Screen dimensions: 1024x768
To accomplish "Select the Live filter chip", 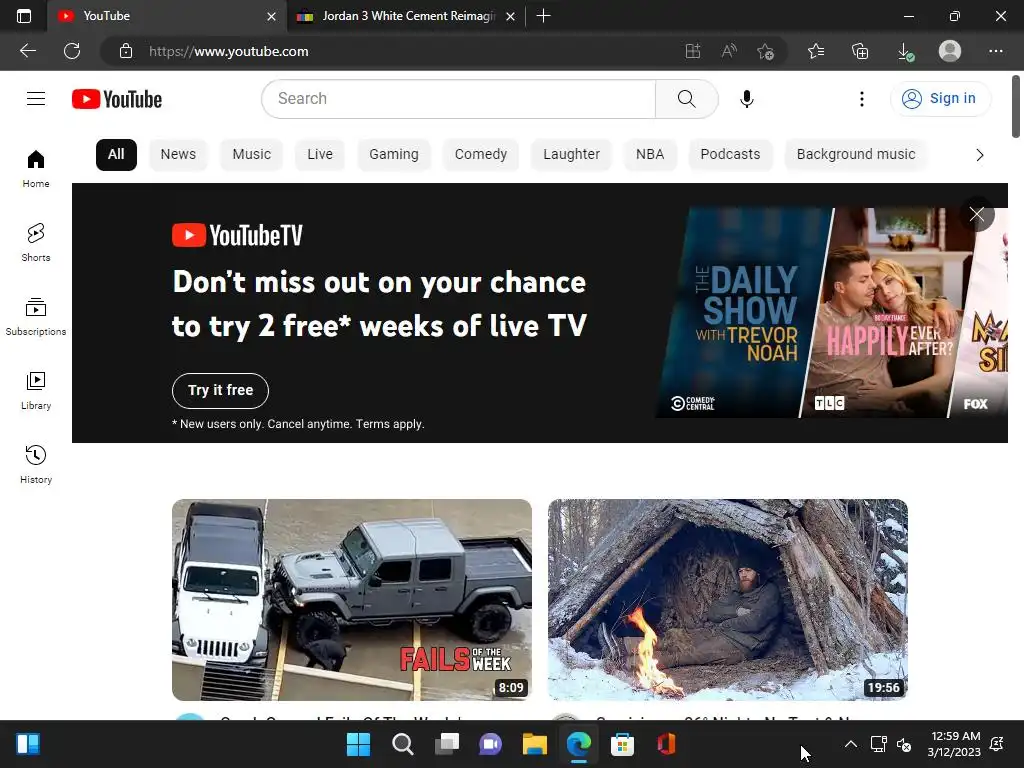I will (320, 155).
